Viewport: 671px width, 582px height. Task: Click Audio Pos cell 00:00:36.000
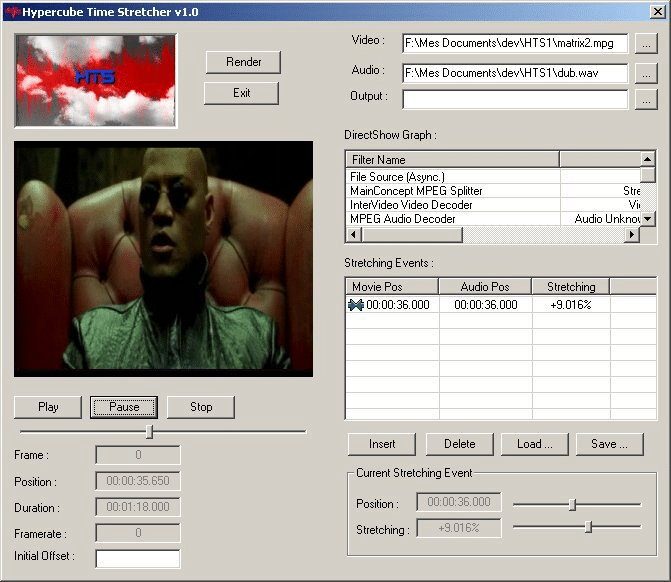(x=486, y=305)
